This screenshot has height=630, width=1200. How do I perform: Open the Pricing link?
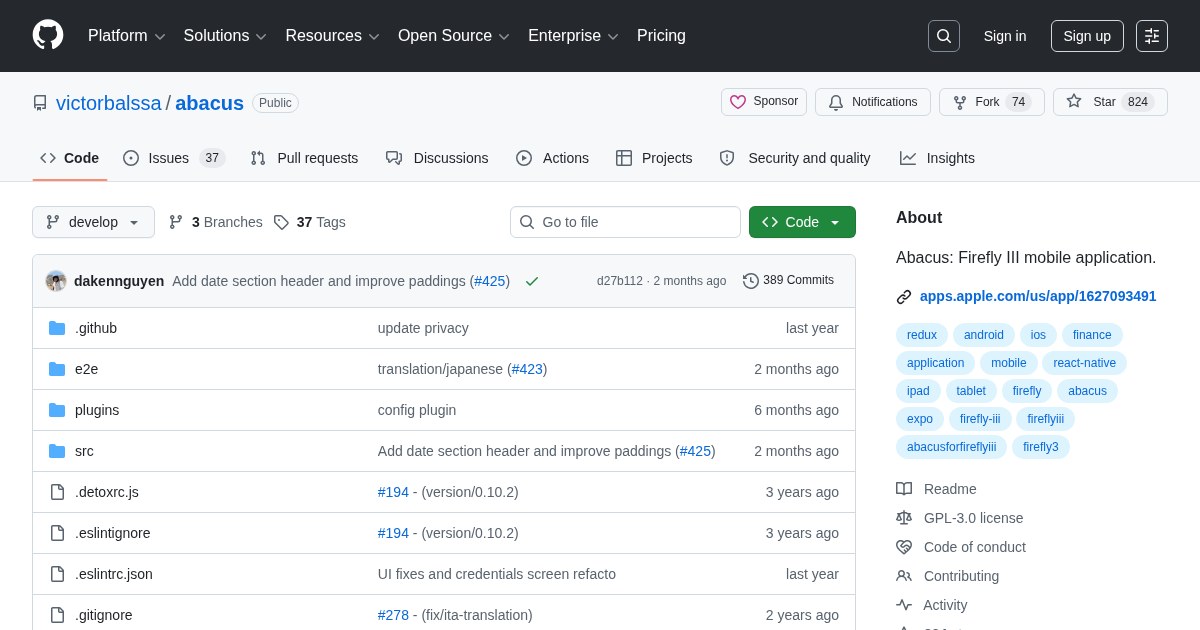click(661, 36)
